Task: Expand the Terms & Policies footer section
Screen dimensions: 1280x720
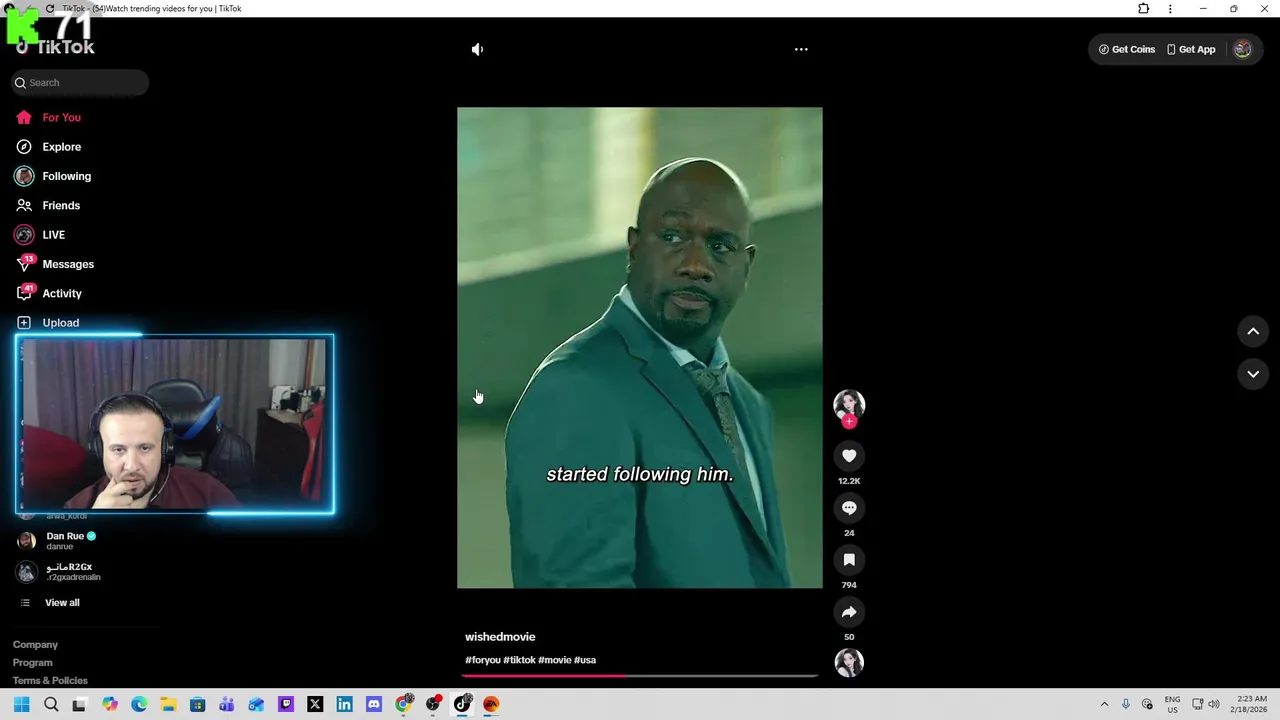Action: 50,681
